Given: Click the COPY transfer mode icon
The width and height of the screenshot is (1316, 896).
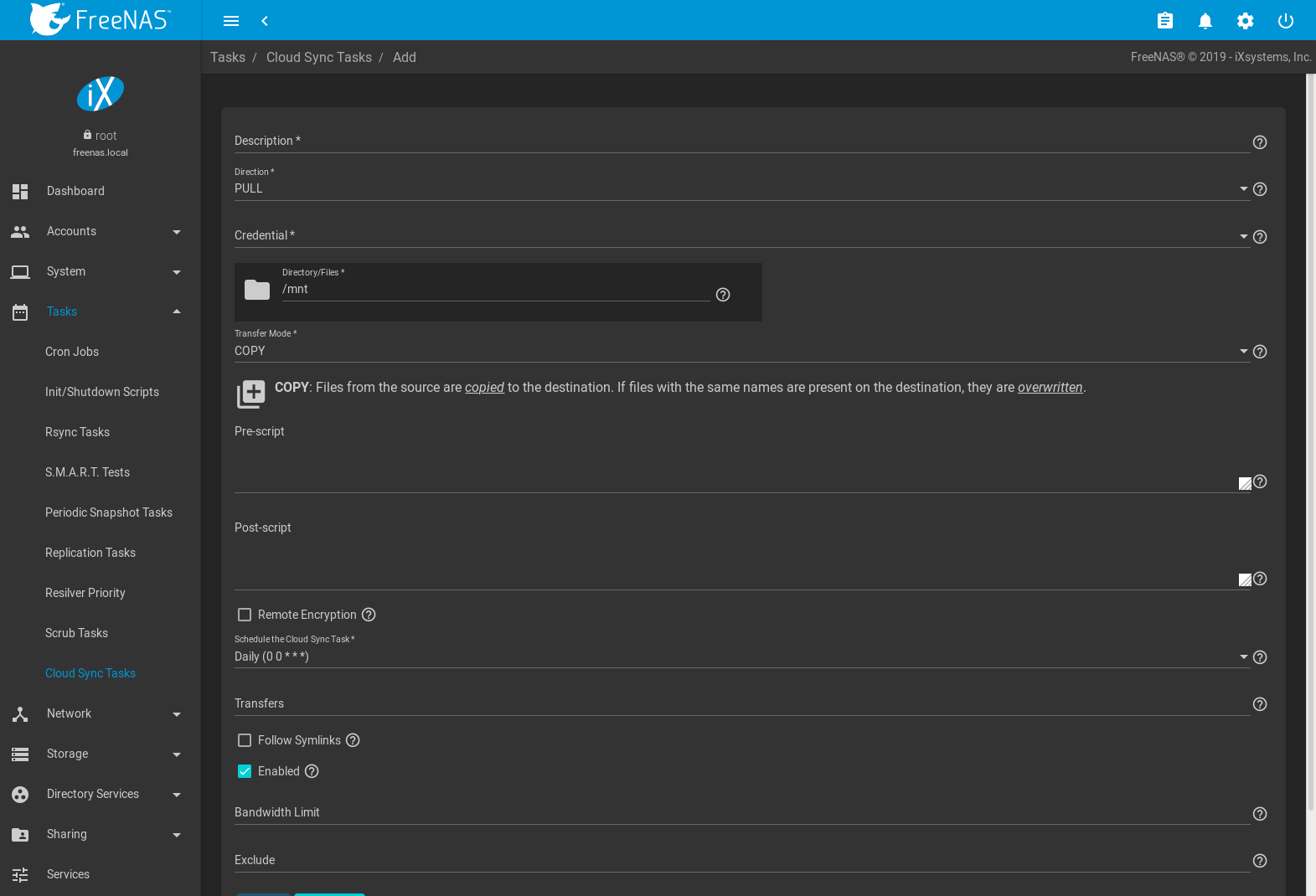Looking at the screenshot, I should (250, 394).
